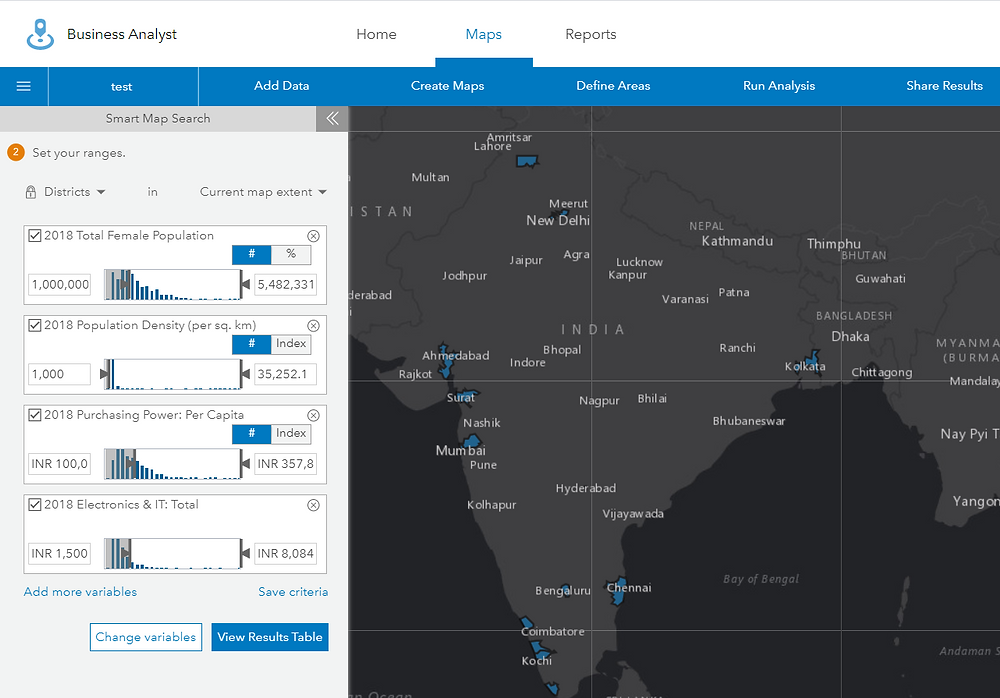
Task: Click the Smart Map Search panel title
Action: 158,119
